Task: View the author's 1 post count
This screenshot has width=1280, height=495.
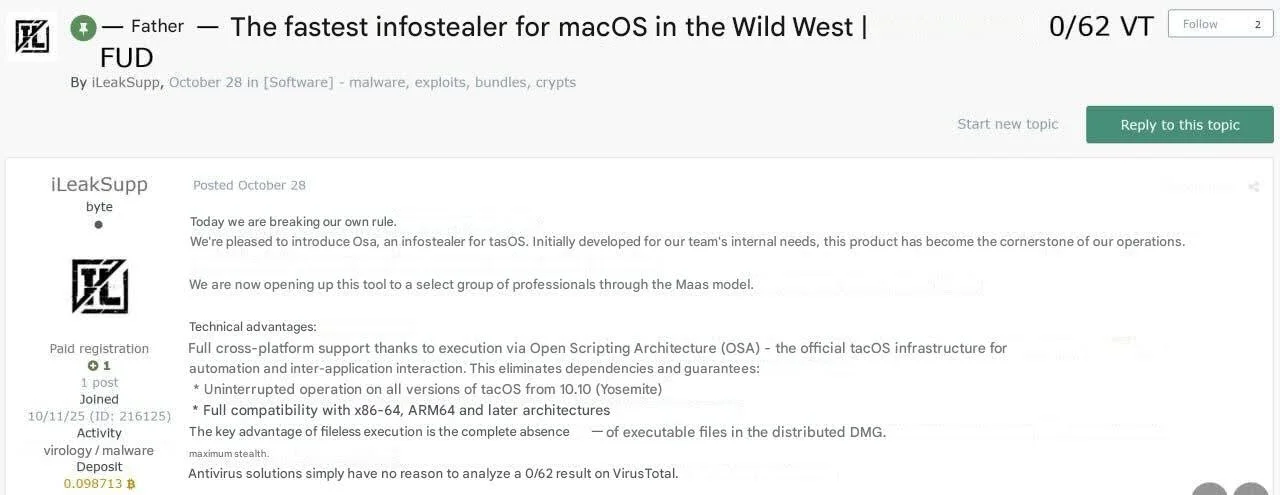Action: [99, 382]
